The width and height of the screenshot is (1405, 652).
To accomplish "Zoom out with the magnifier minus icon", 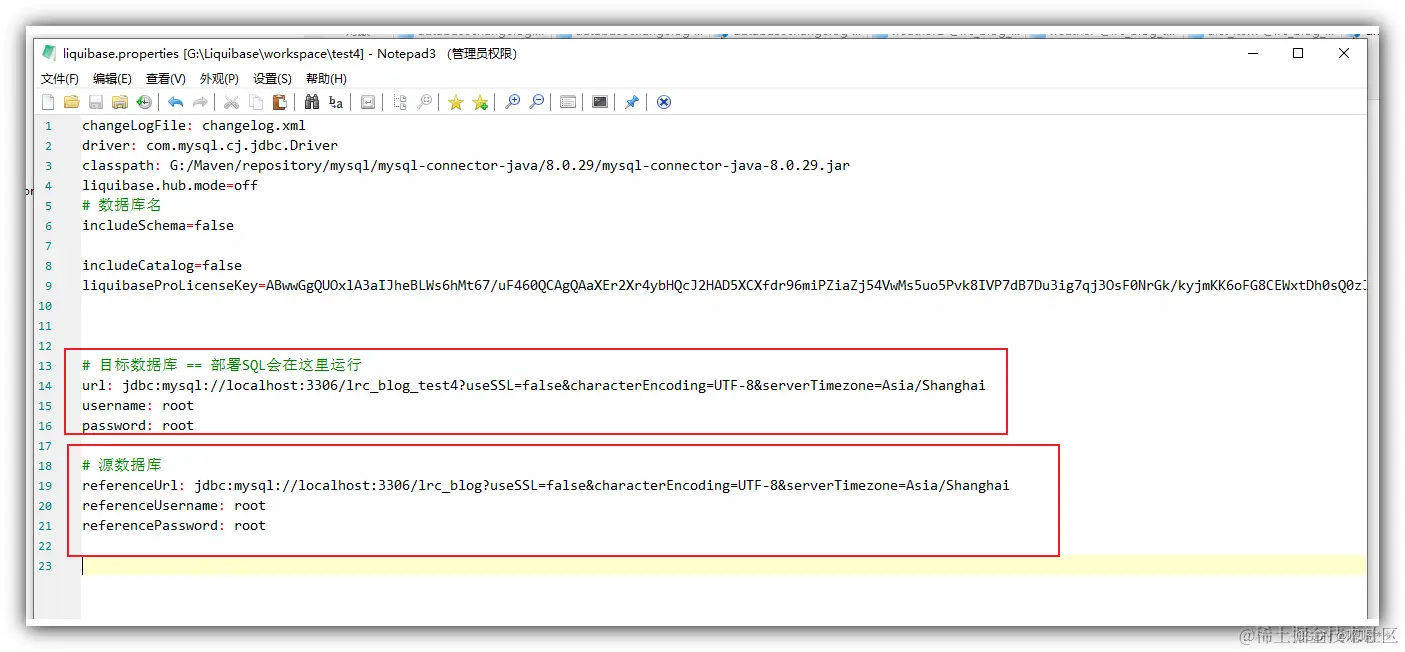I will click(537, 102).
